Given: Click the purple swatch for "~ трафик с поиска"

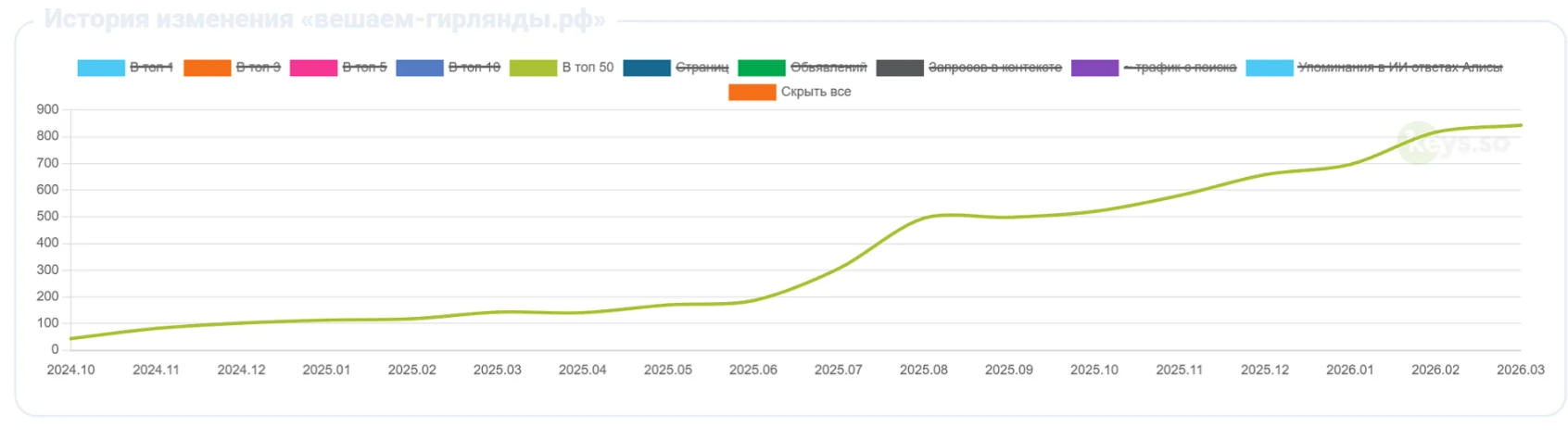Looking at the screenshot, I should [1094, 68].
